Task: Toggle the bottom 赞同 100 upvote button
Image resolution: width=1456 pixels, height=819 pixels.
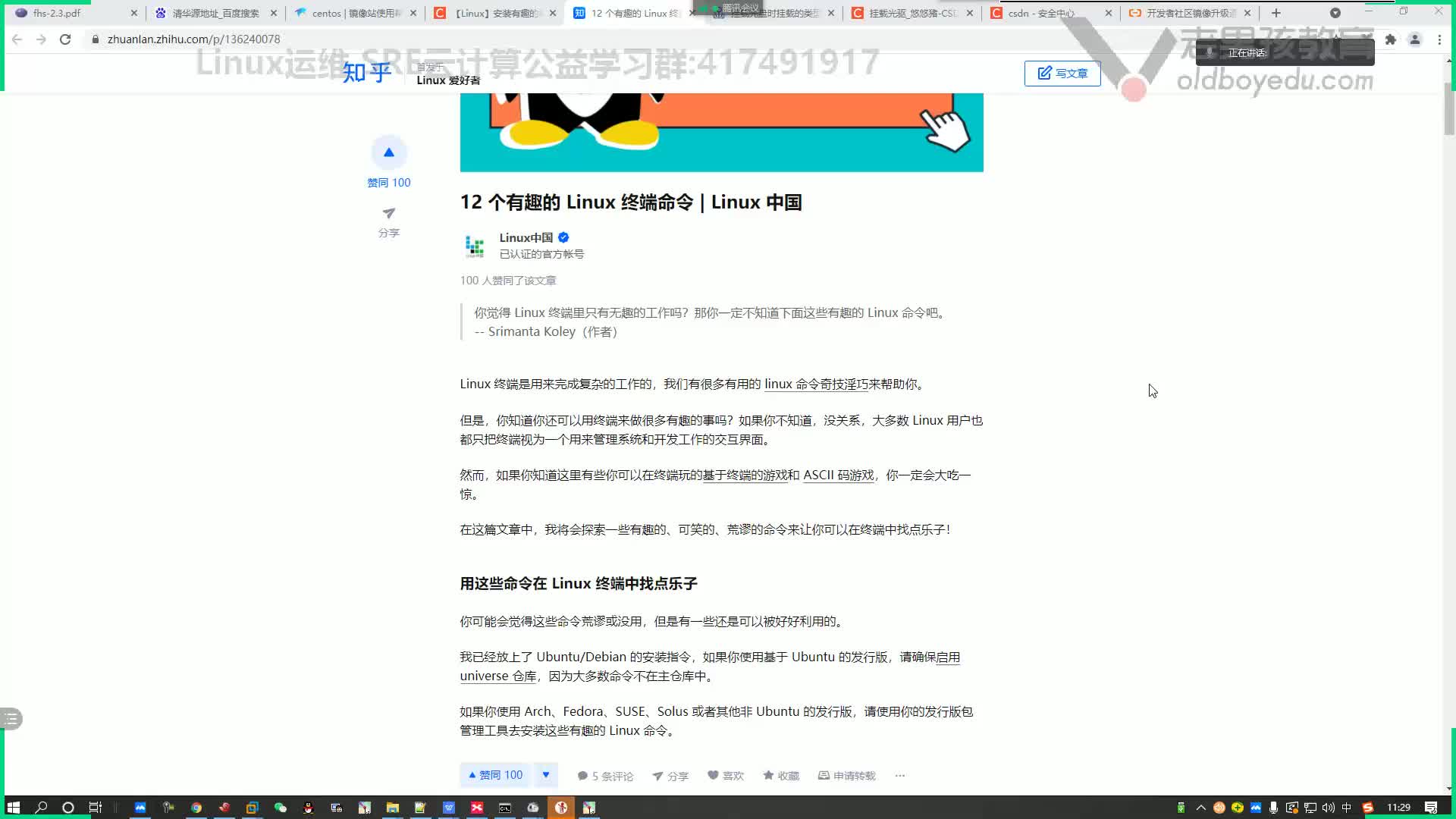Action: (x=496, y=775)
